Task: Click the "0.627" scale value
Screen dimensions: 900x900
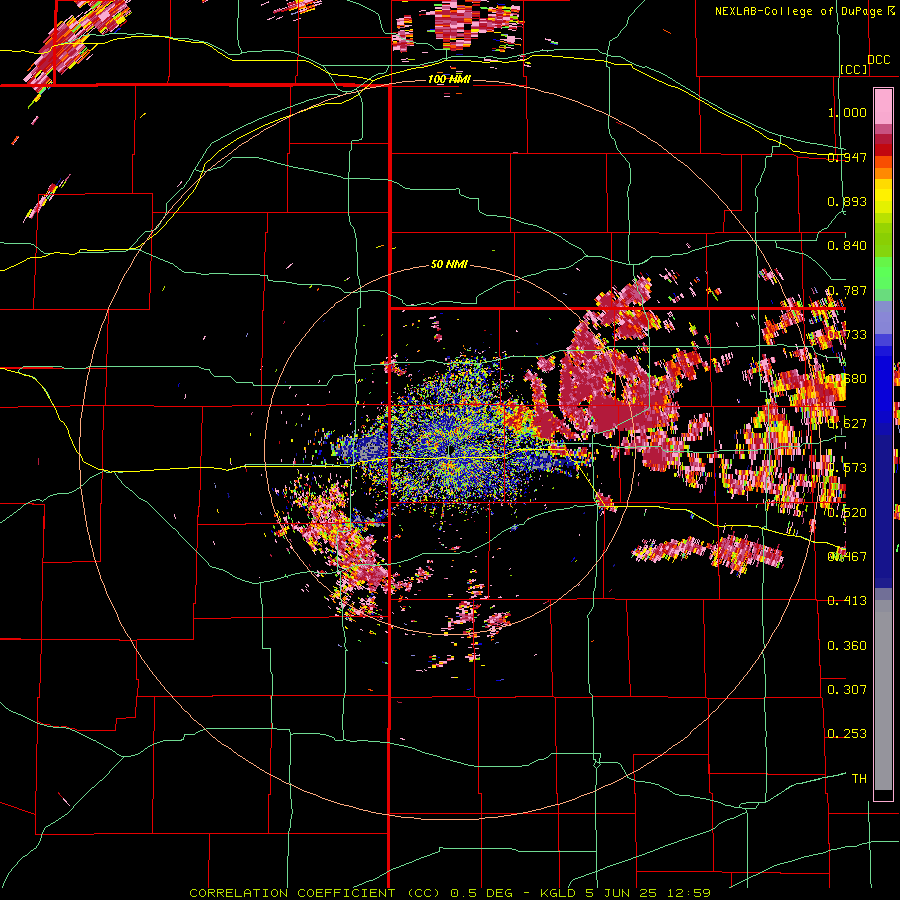Action: click(x=847, y=424)
